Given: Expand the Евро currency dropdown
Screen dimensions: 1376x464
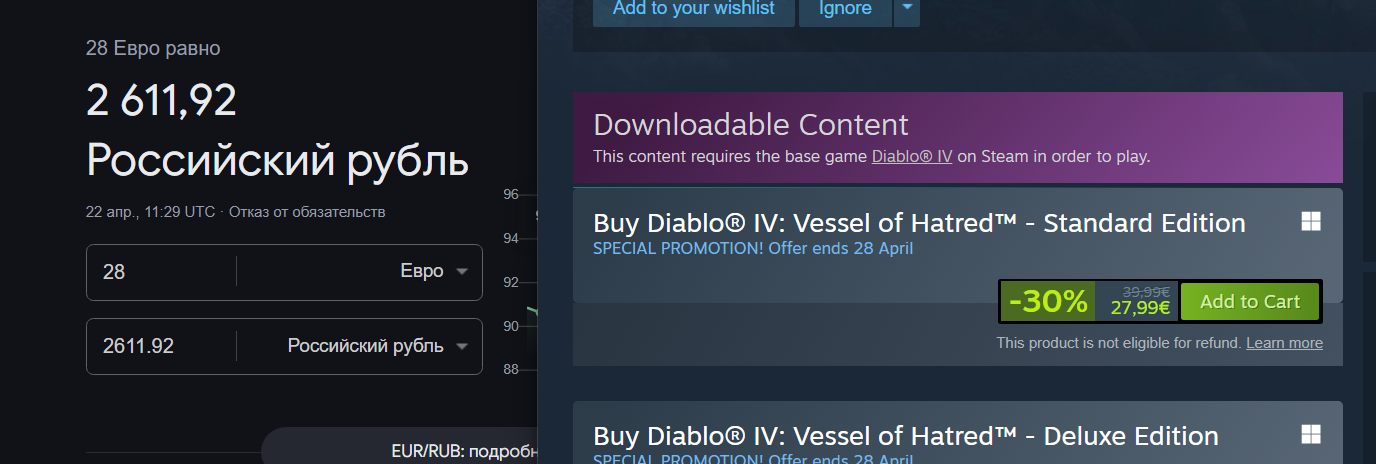Looking at the screenshot, I should [360, 272].
